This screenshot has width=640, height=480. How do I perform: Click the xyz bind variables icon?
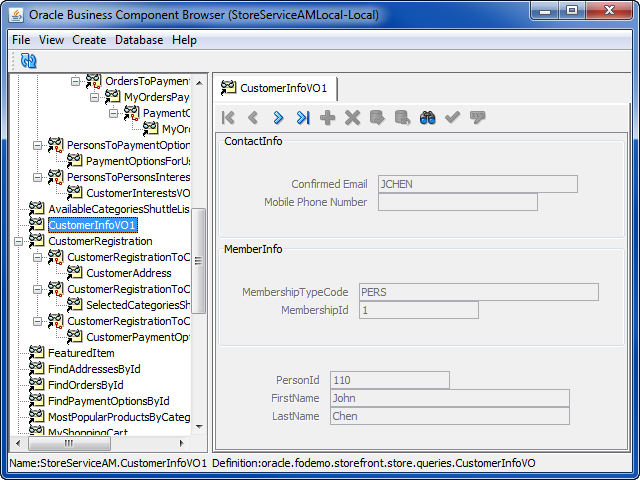(478, 118)
